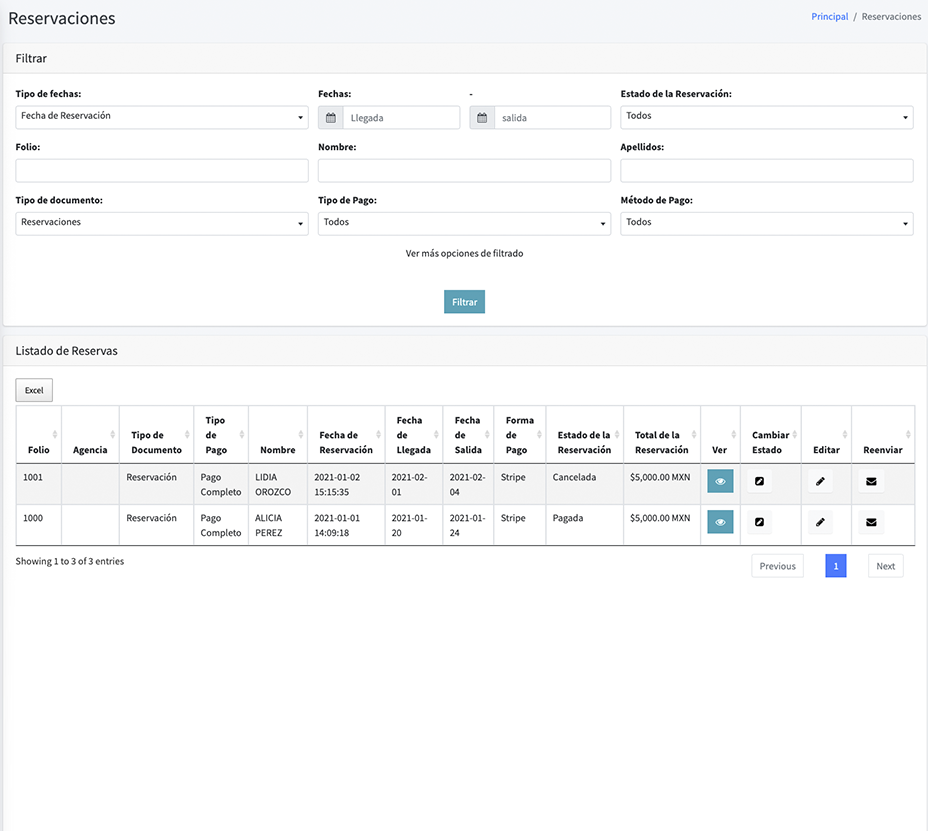
Task: Sort the table by Nombre column
Action: point(277,450)
